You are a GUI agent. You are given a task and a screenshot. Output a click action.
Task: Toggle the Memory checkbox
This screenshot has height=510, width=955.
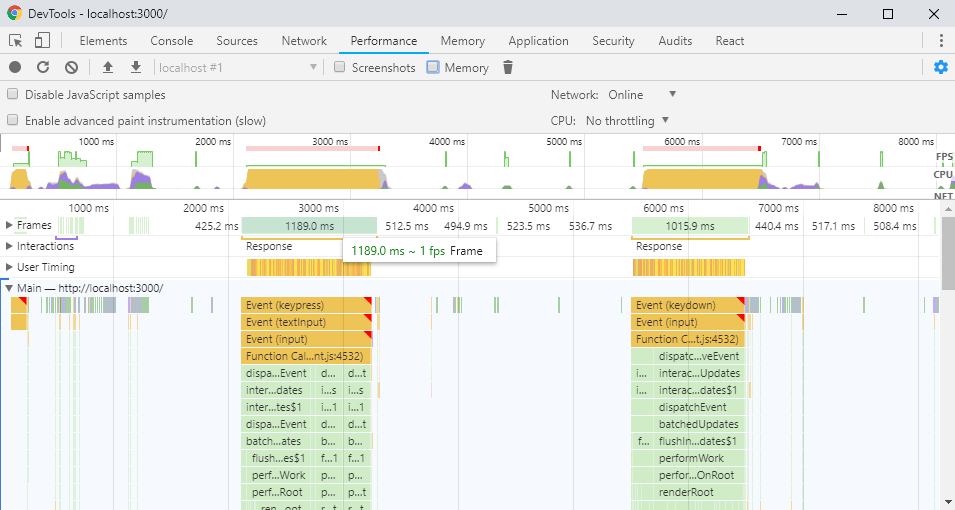tap(433, 68)
